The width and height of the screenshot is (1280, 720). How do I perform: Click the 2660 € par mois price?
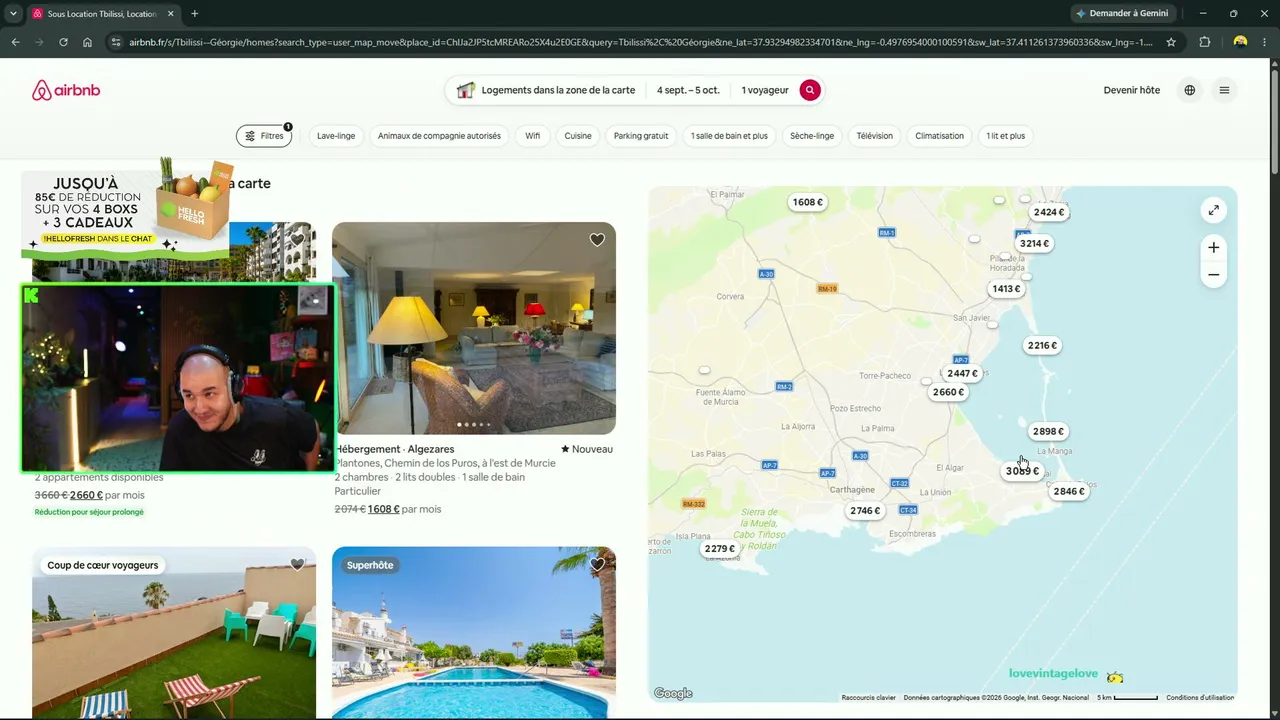(107, 495)
